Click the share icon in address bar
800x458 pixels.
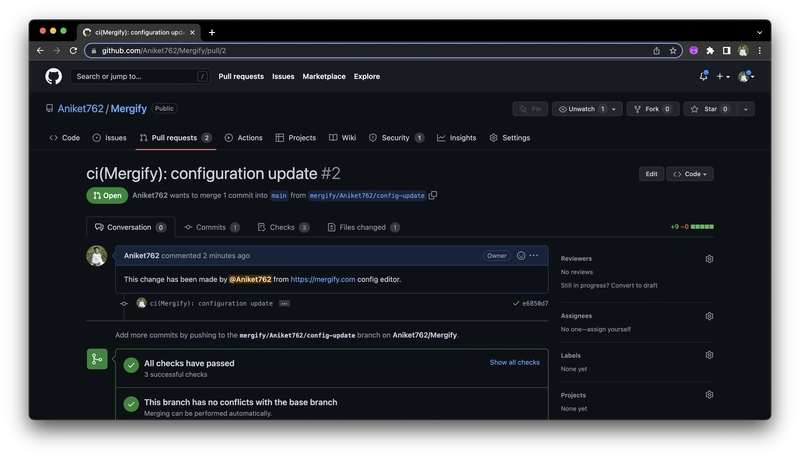pos(657,50)
